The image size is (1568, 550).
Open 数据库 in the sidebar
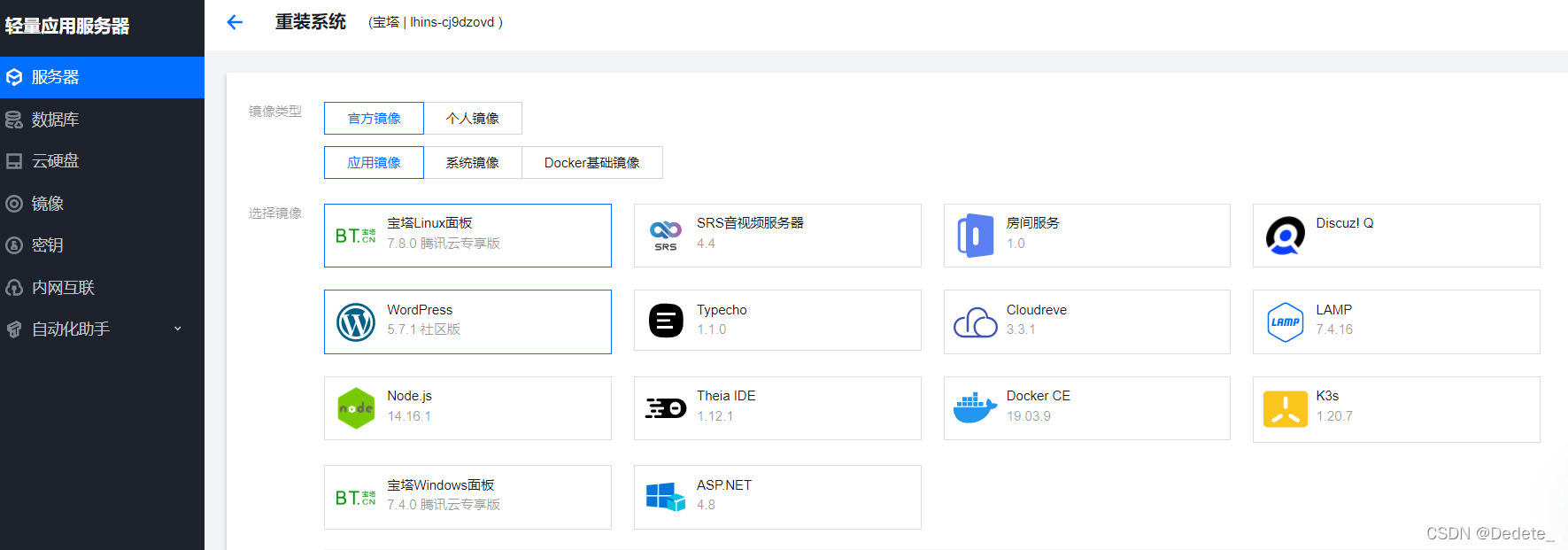click(x=102, y=120)
